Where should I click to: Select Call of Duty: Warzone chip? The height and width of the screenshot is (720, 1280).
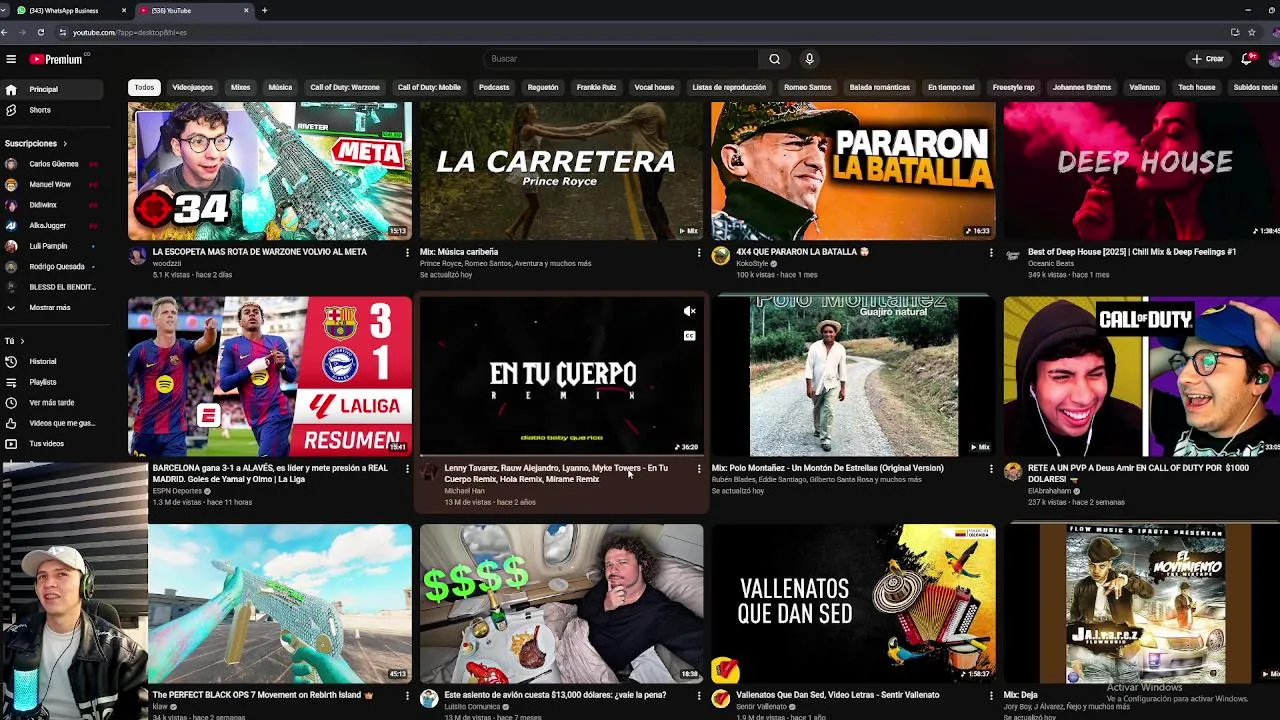(345, 87)
